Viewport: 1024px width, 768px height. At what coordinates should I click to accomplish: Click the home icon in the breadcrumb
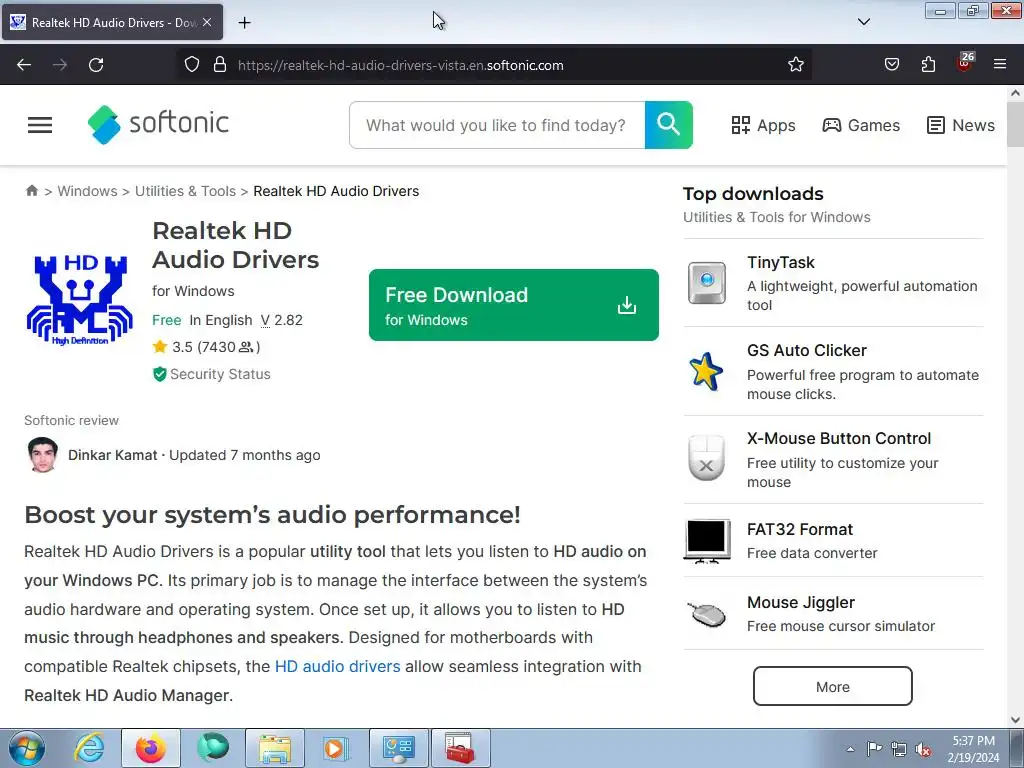pos(31,191)
